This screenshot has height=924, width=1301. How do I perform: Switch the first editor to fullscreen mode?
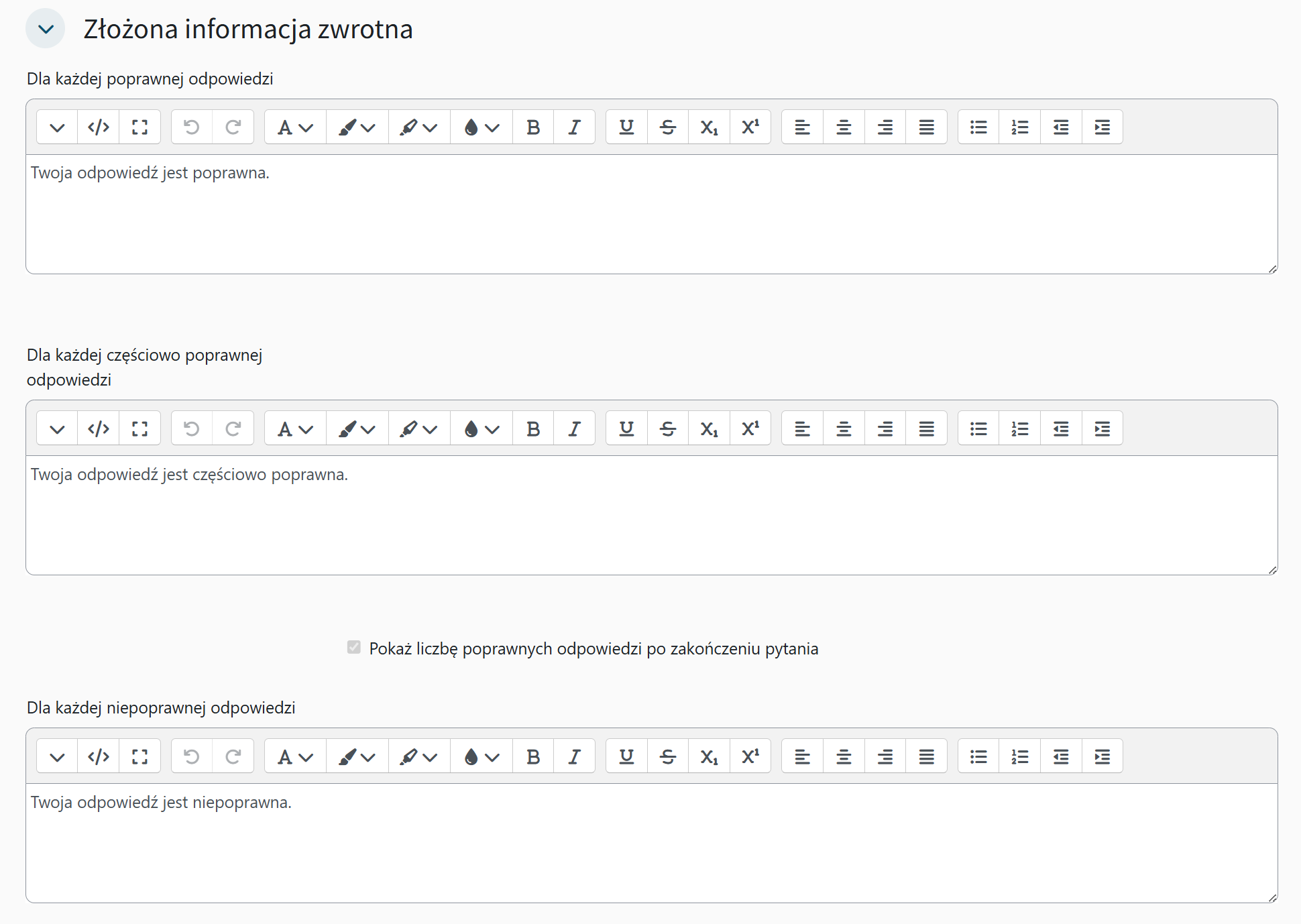(139, 126)
